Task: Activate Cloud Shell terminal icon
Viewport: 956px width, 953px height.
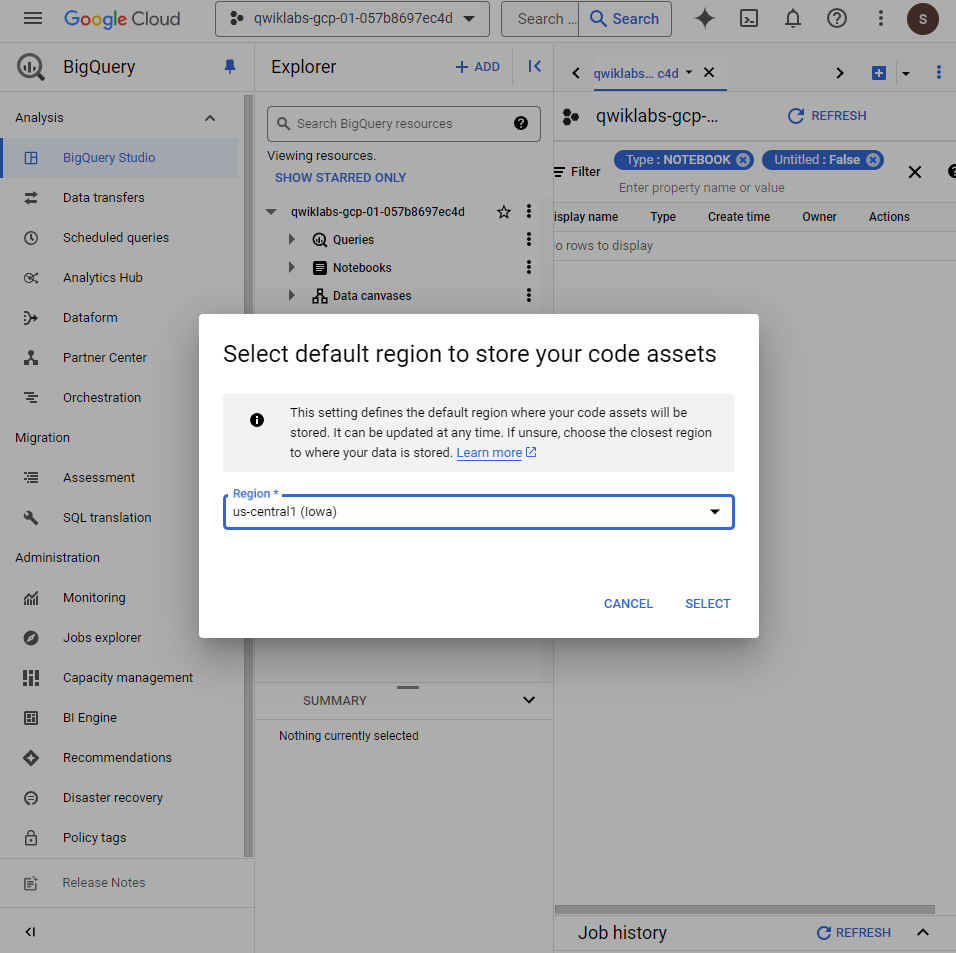Action: pyautogui.click(x=749, y=18)
